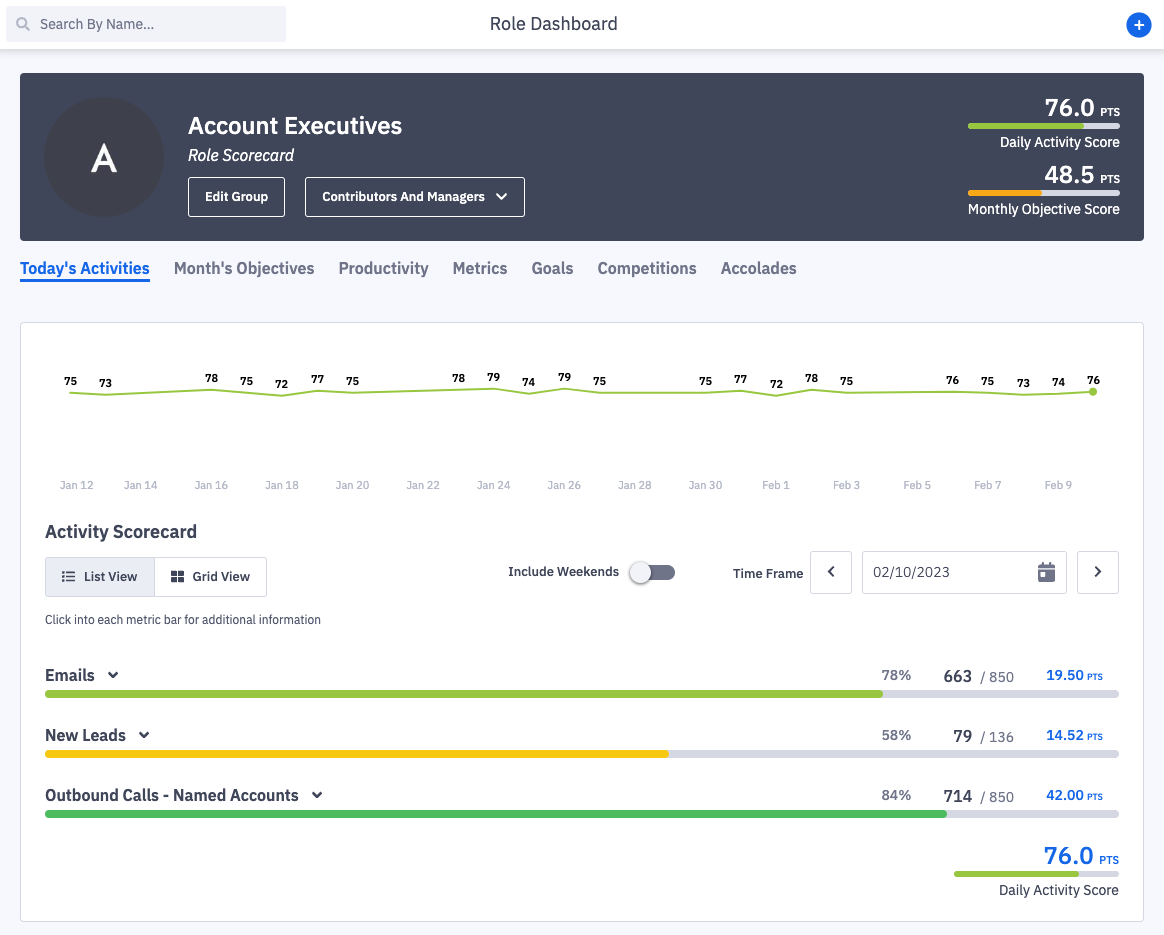Switch to Grid View

coord(210,577)
